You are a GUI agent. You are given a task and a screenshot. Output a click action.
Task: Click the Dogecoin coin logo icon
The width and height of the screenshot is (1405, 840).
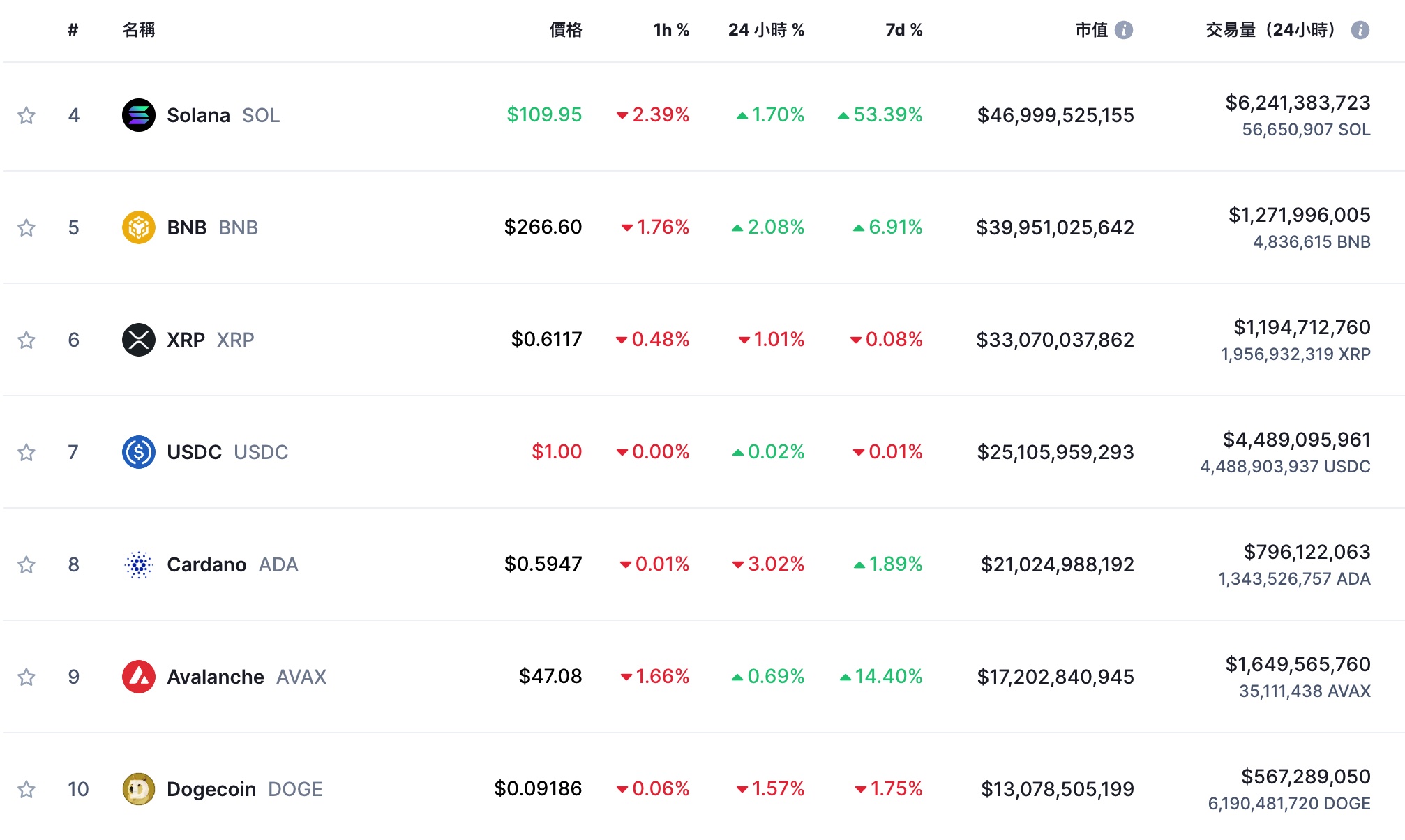click(139, 789)
